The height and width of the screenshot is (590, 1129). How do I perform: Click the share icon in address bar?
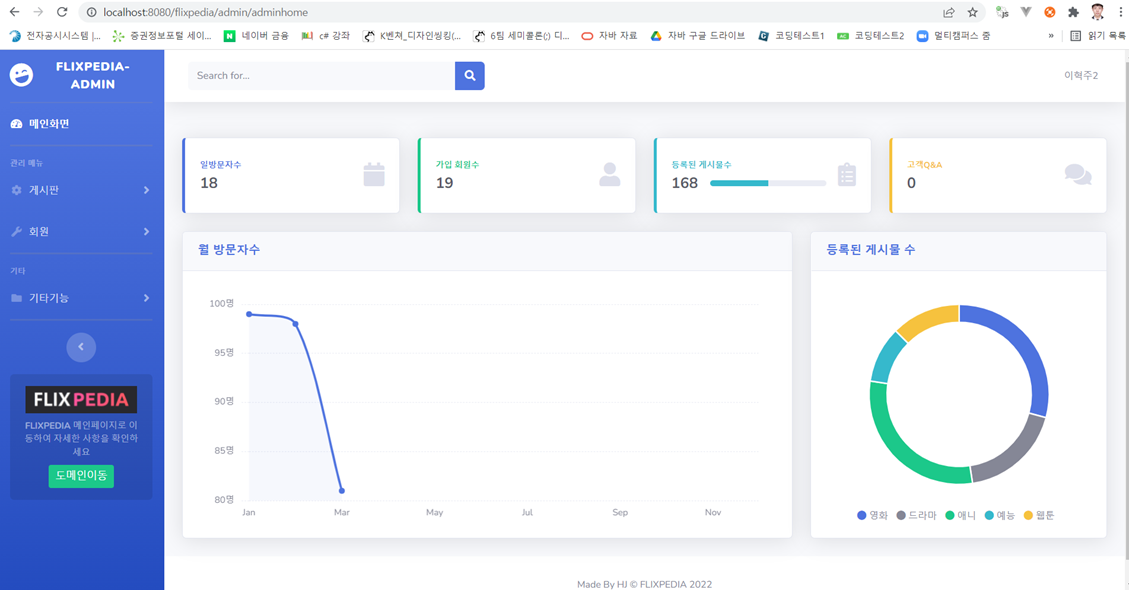(x=949, y=12)
